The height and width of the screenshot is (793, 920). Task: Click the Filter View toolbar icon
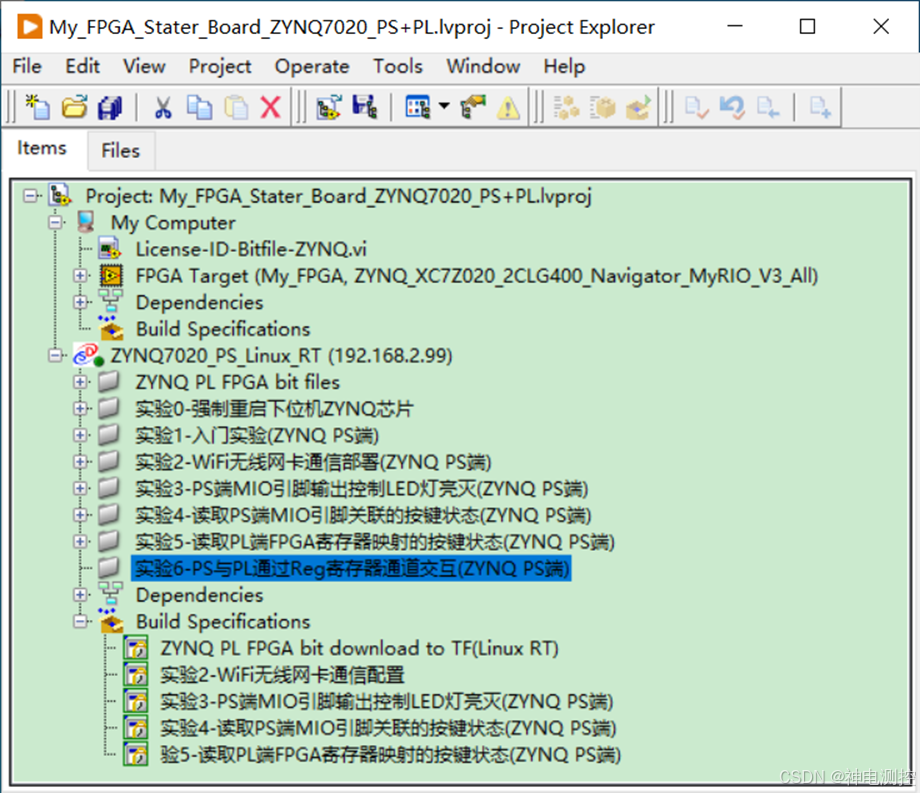418,107
